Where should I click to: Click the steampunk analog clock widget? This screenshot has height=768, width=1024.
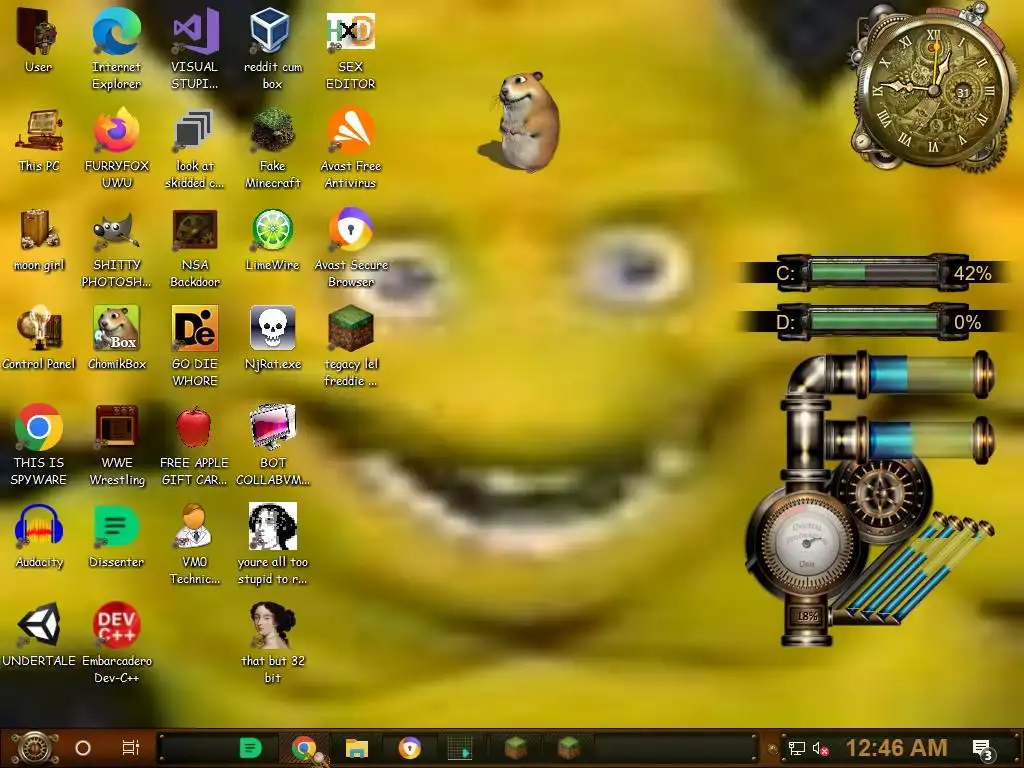[x=934, y=88]
